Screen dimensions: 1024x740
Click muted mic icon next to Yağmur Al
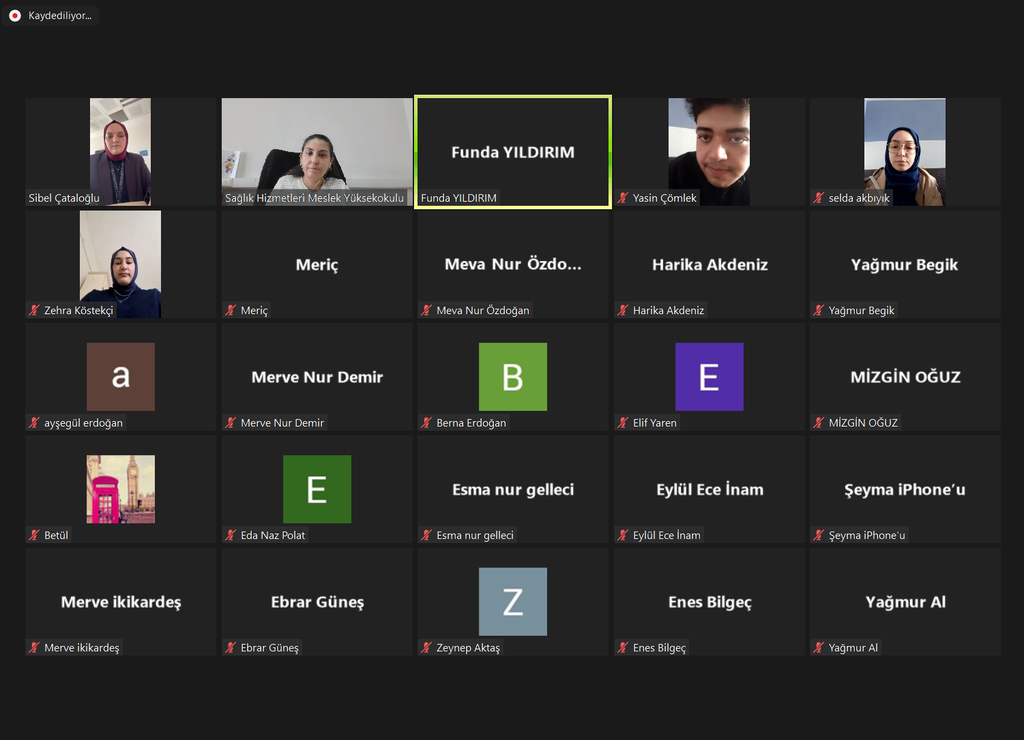point(819,648)
